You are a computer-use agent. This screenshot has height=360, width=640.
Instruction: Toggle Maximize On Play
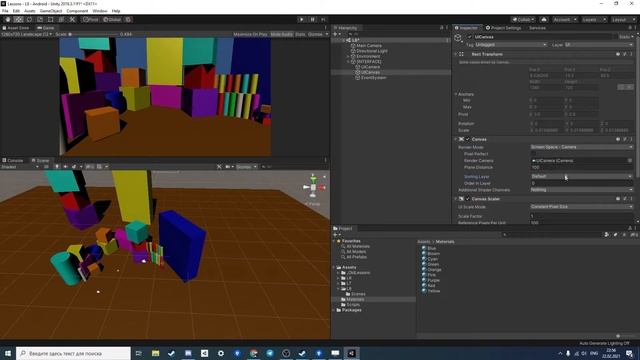tap(250, 34)
